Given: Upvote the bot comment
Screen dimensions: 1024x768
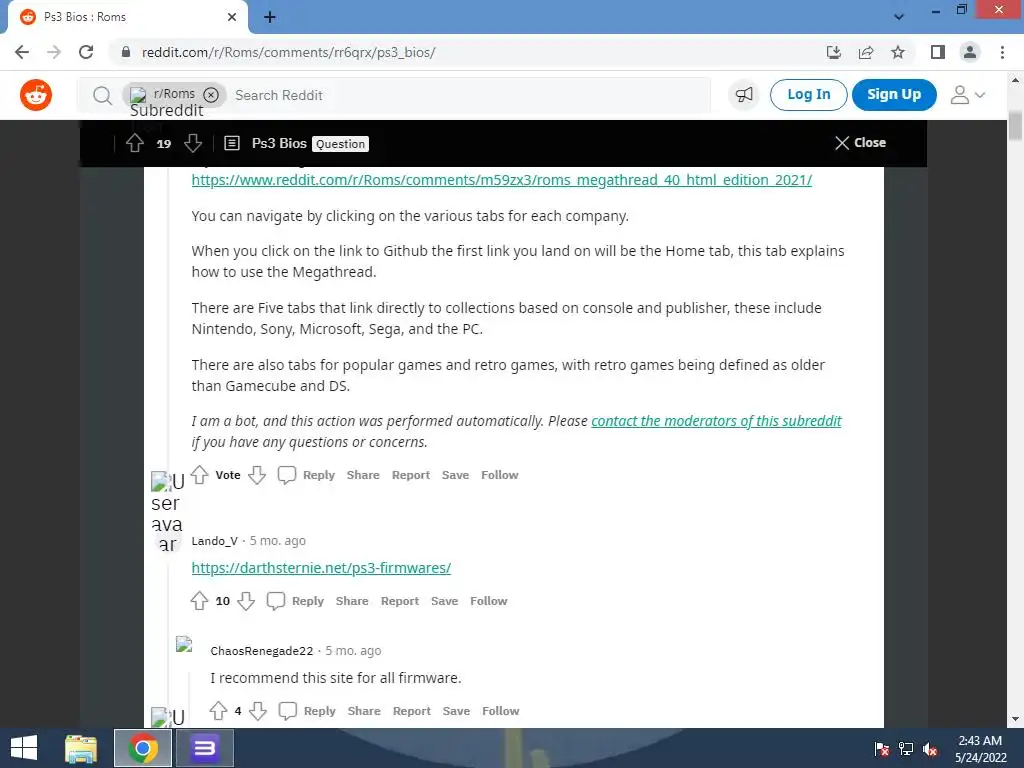Looking at the screenshot, I should tap(200, 475).
